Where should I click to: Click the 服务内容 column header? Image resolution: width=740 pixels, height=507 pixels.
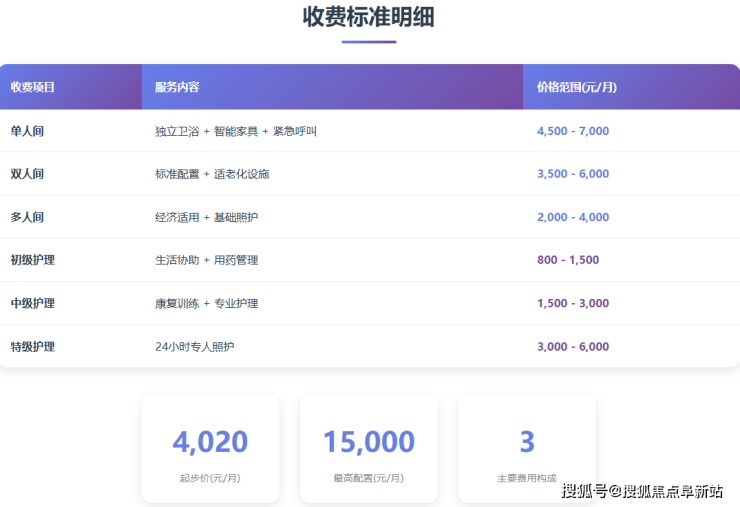[x=177, y=87]
